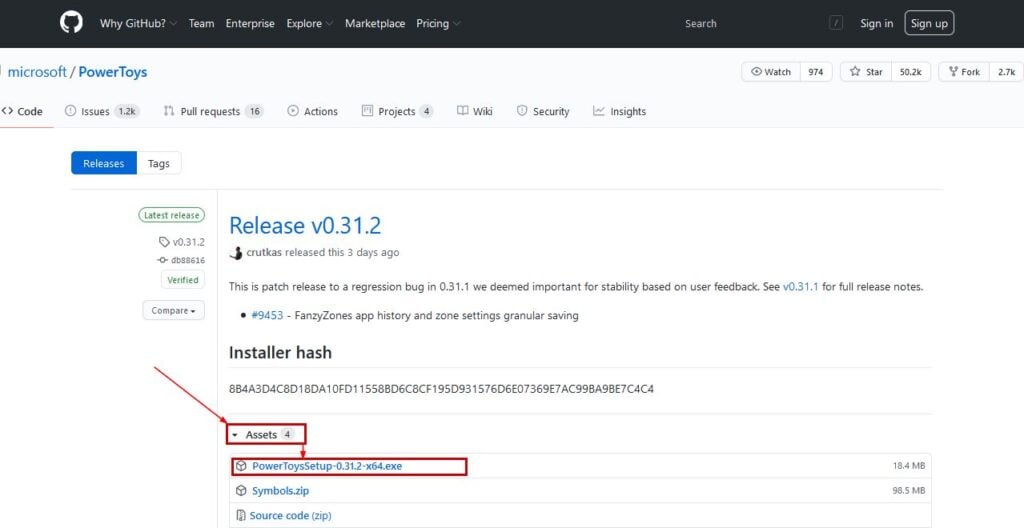Open the microsoft owner link
Screen dimensions: 1024x528
37,72
